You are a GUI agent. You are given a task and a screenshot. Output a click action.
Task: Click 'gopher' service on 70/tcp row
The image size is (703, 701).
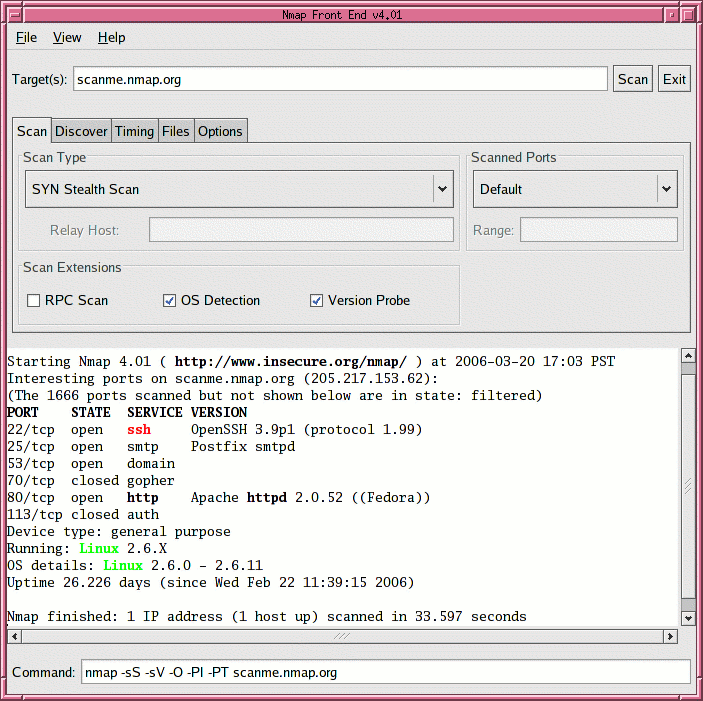pos(151,481)
